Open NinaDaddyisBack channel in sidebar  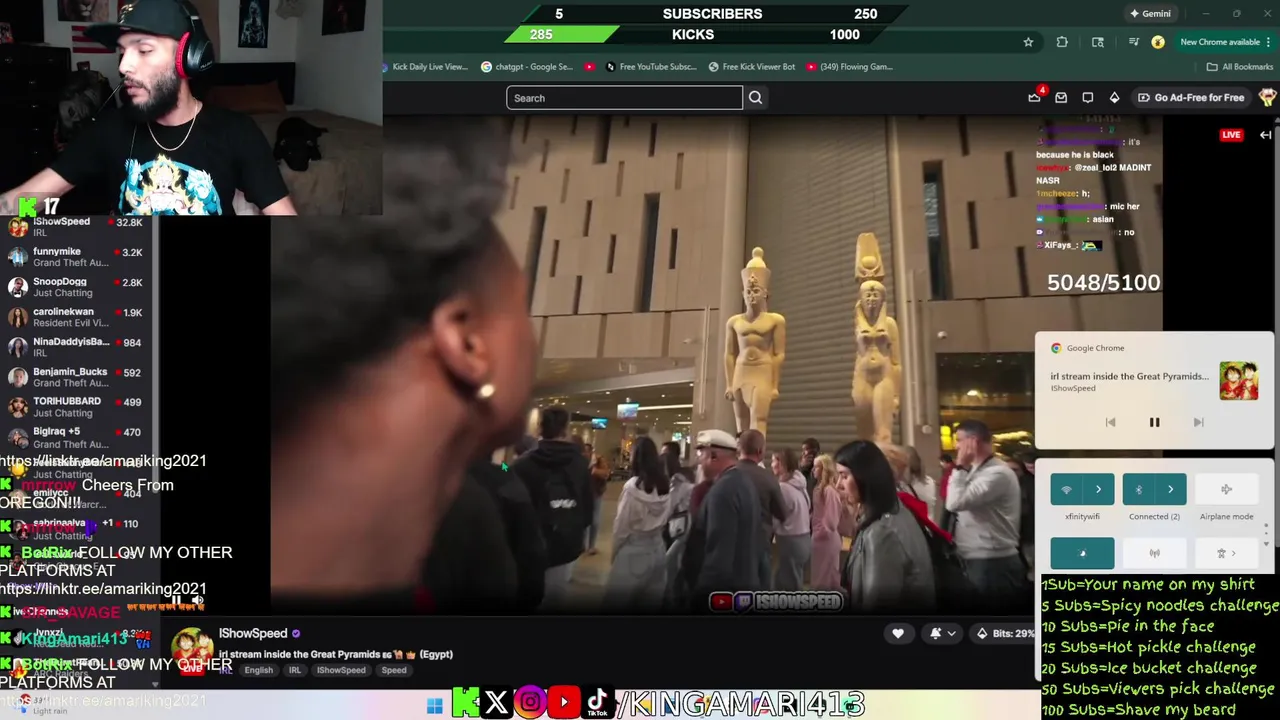(77, 347)
